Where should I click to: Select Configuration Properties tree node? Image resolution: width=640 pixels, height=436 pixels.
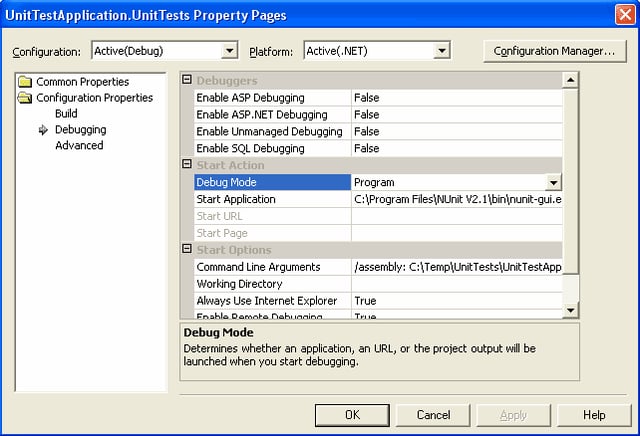[94, 98]
